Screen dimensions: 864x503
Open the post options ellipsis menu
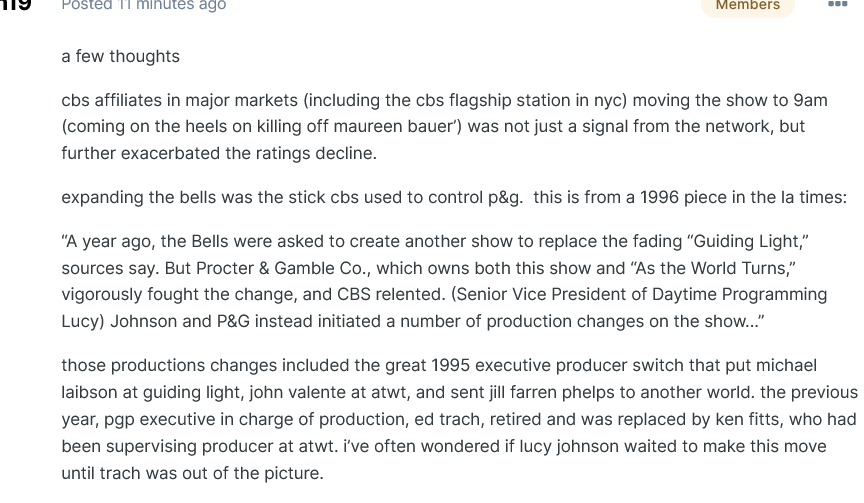[838, 4]
